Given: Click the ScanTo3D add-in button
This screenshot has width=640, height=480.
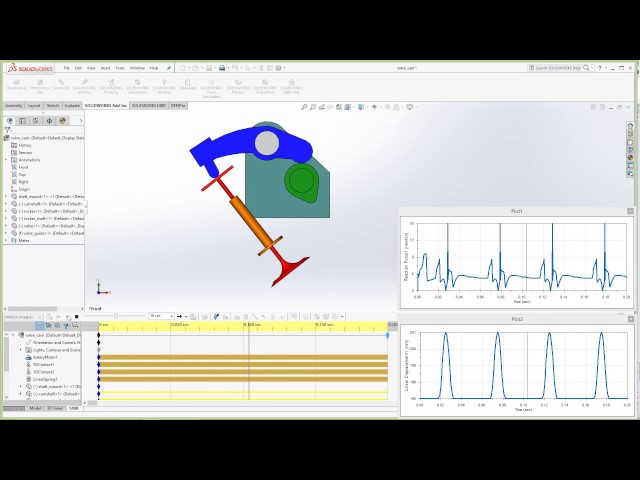Looking at the screenshot, I should point(61,85).
